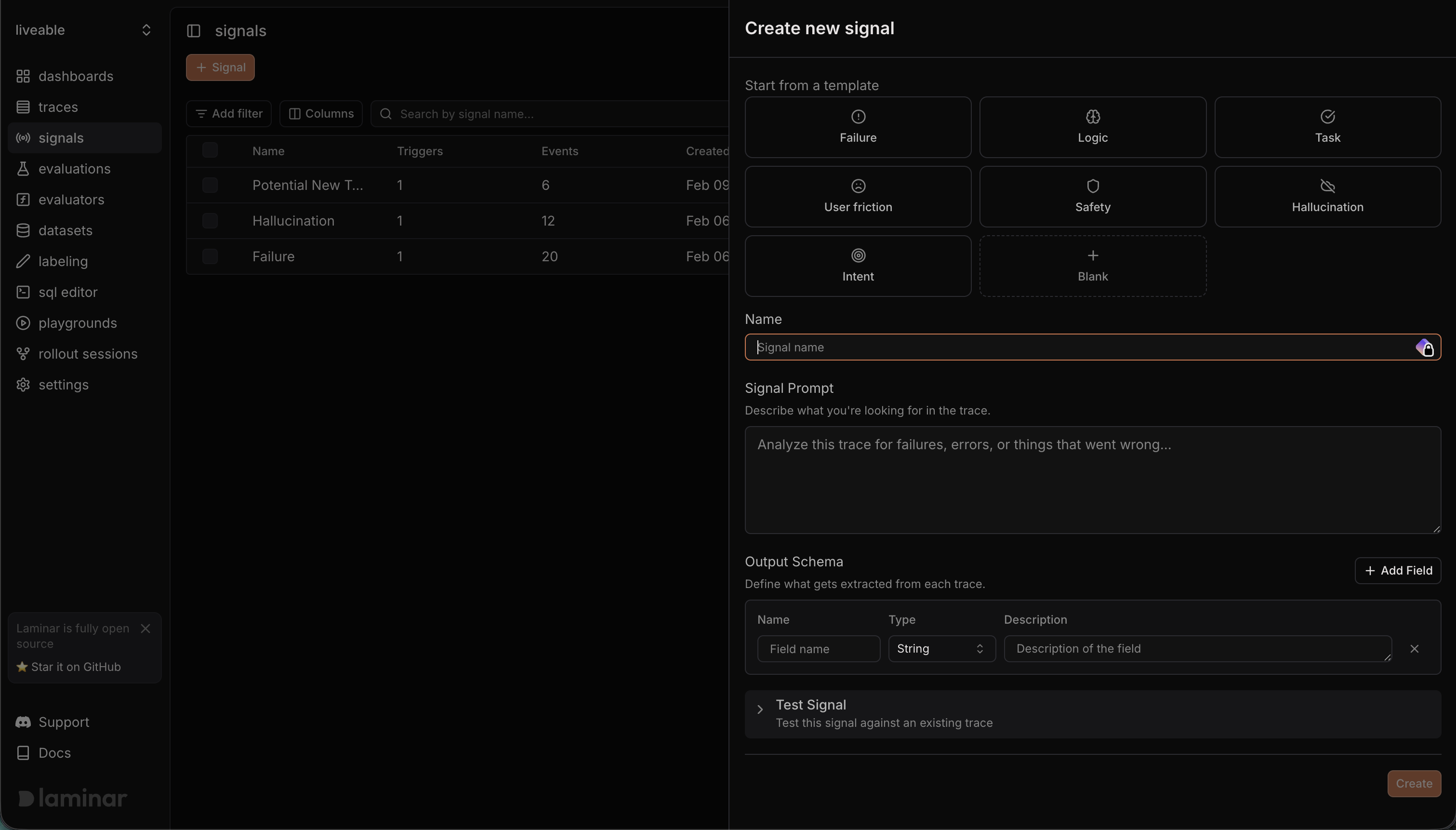Check the checkbox for the Failure signal row
The height and width of the screenshot is (830, 1456).
(x=209, y=256)
